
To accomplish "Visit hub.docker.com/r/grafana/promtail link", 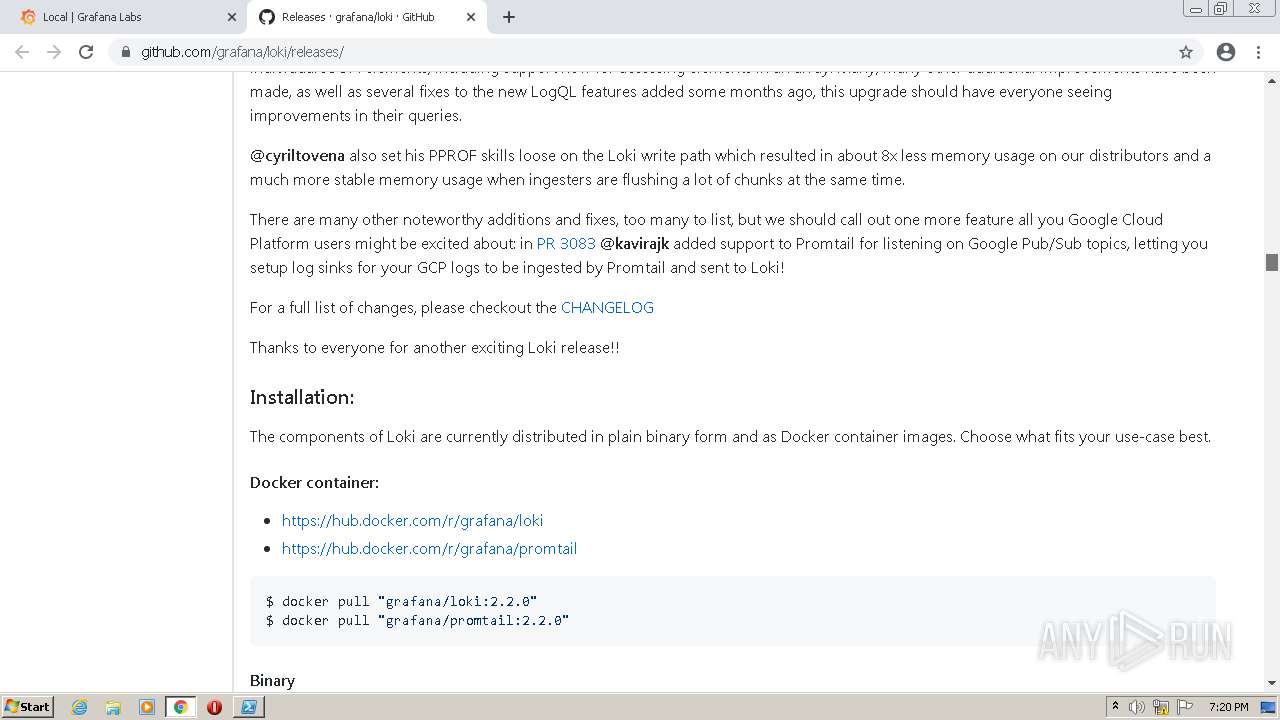I will coord(429,548).
